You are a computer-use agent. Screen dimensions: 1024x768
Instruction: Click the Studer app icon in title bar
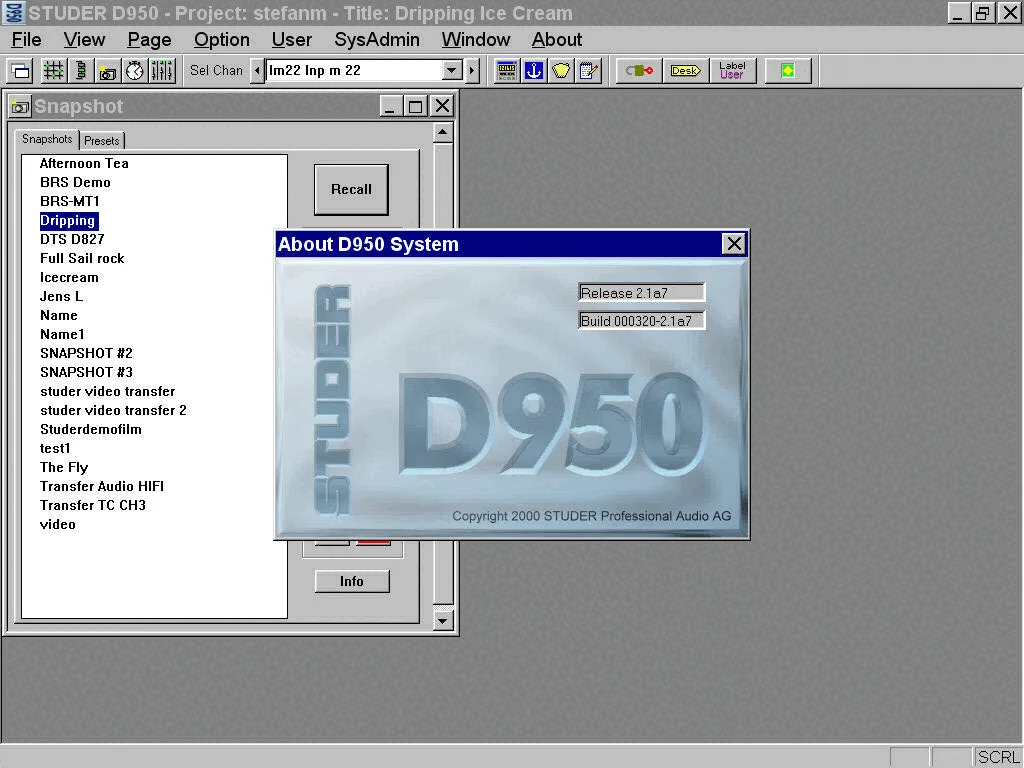[x=13, y=12]
